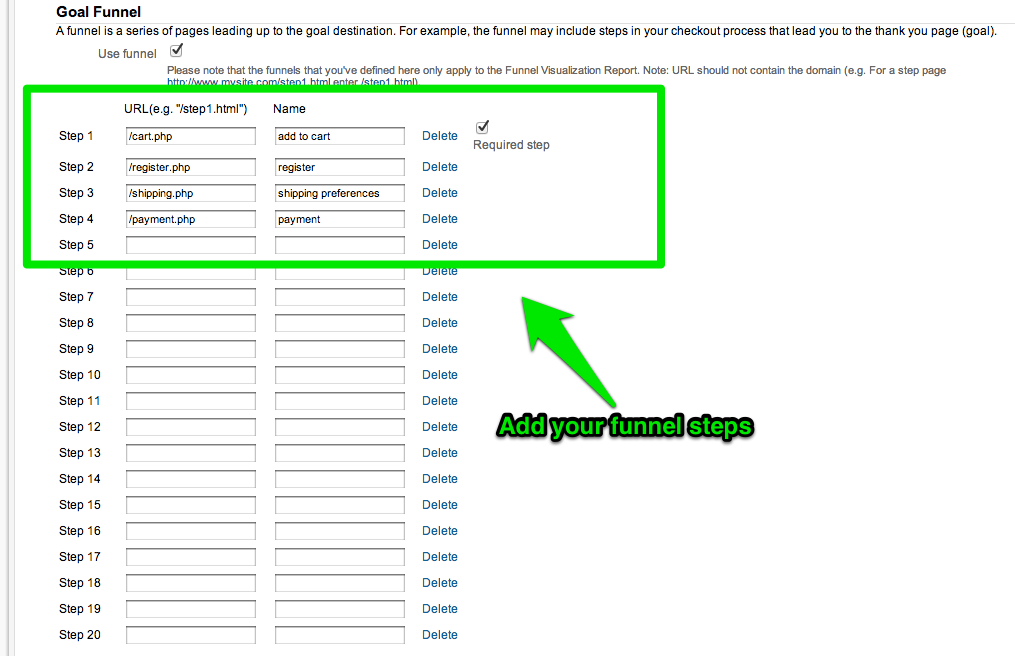
Task: Click the empty Step 5 Name field
Action: [x=339, y=245]
